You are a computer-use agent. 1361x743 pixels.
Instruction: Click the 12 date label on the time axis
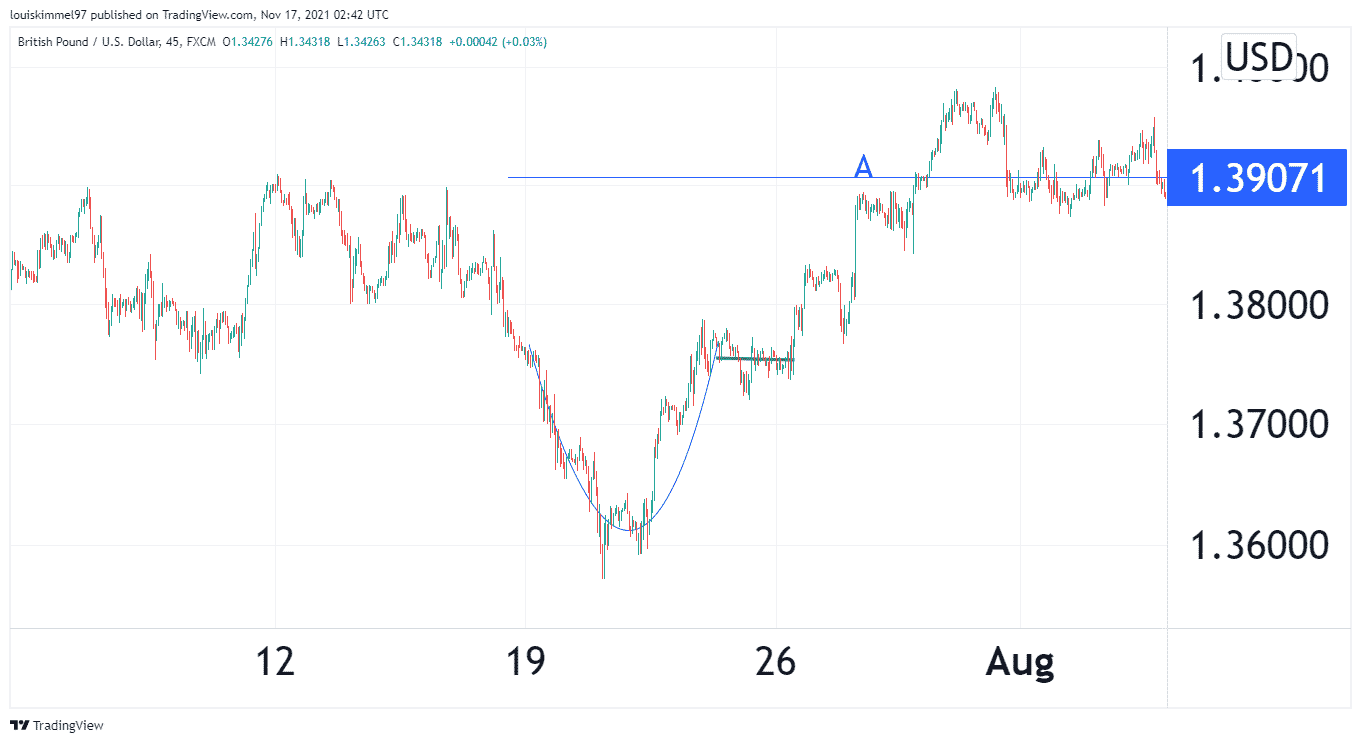(x=275, y=661)
